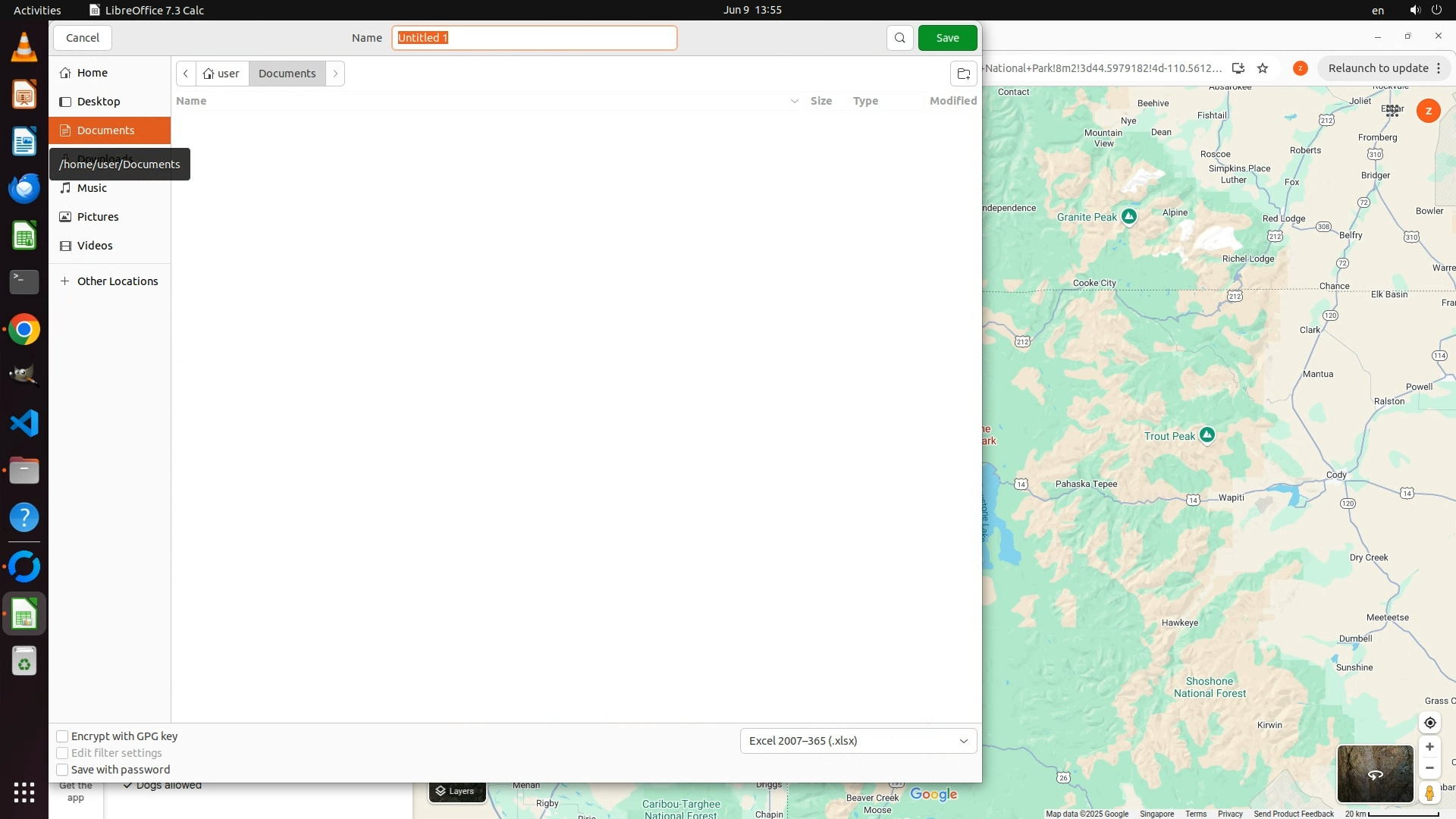Open Thunderbird mail from the dock
This screenshot has width=1456, height=819.
click(24, 188)
